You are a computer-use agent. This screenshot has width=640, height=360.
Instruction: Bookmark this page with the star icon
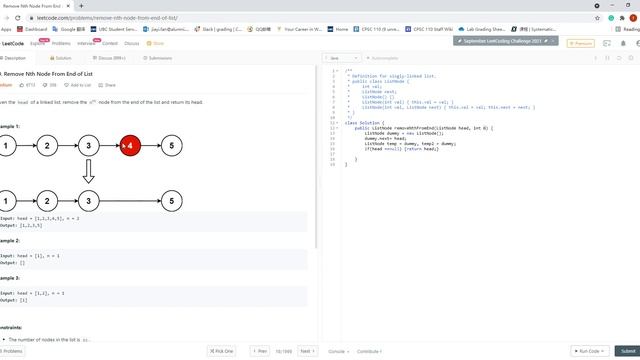(x=597, y=18)
